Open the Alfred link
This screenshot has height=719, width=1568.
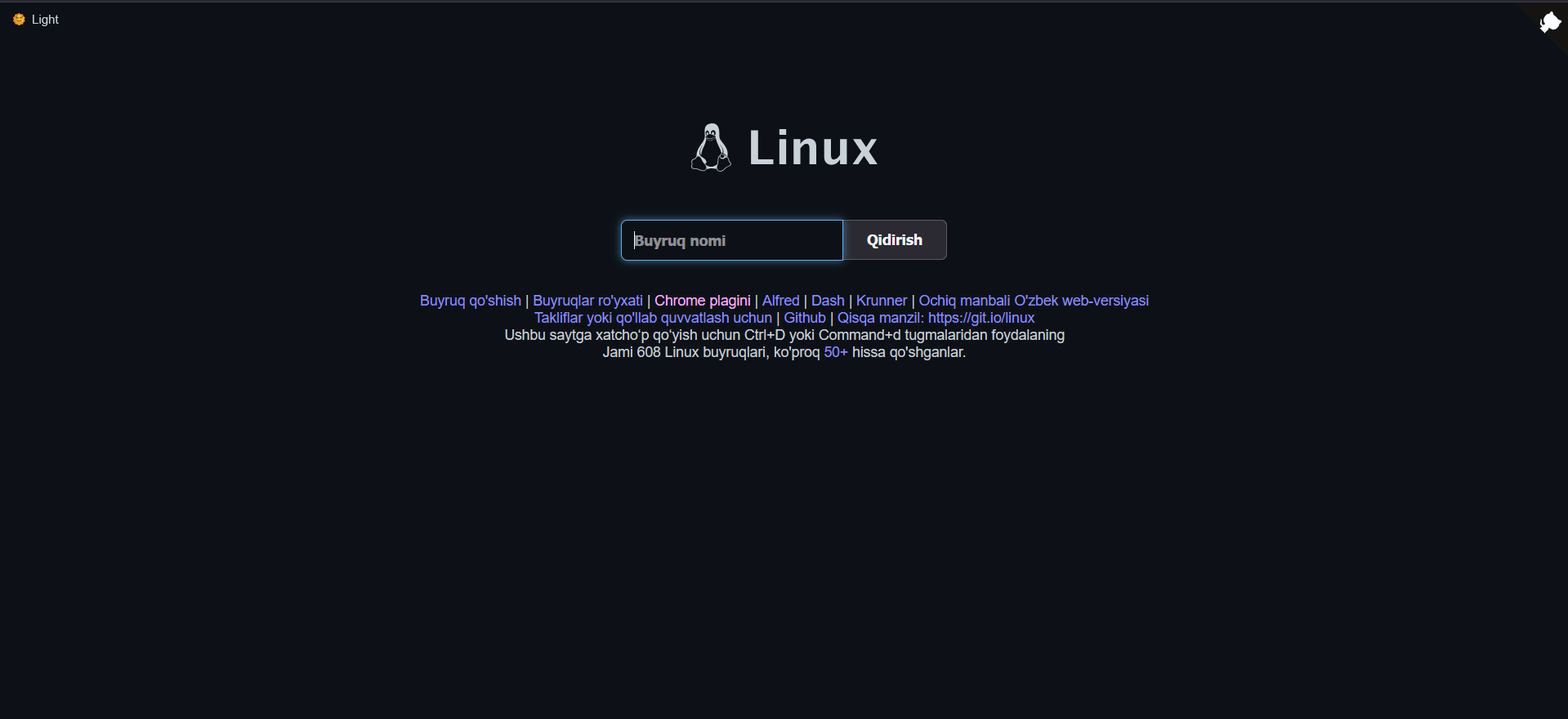(x=780, y=301)
